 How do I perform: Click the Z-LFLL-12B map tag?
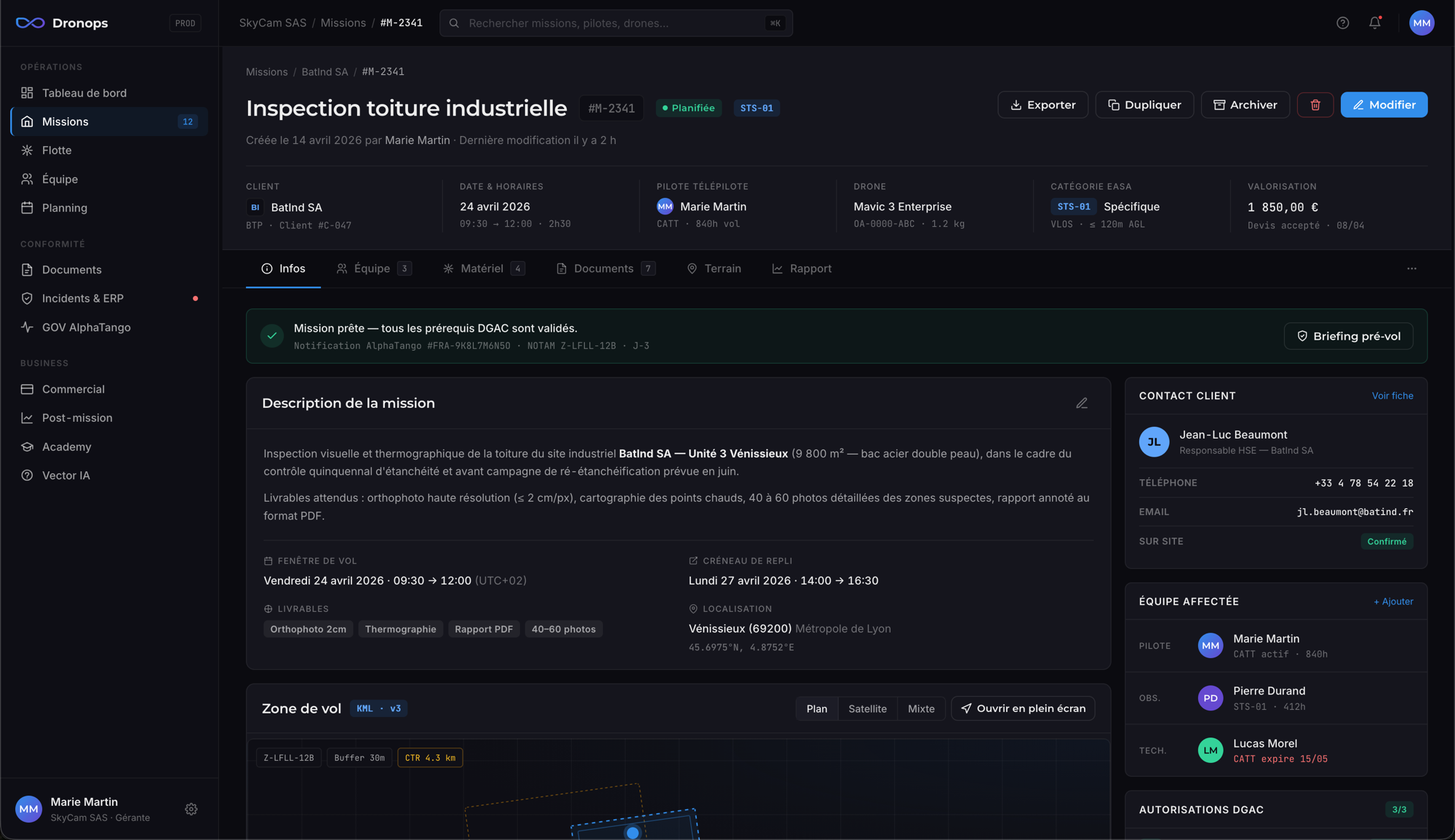[289, 758]
